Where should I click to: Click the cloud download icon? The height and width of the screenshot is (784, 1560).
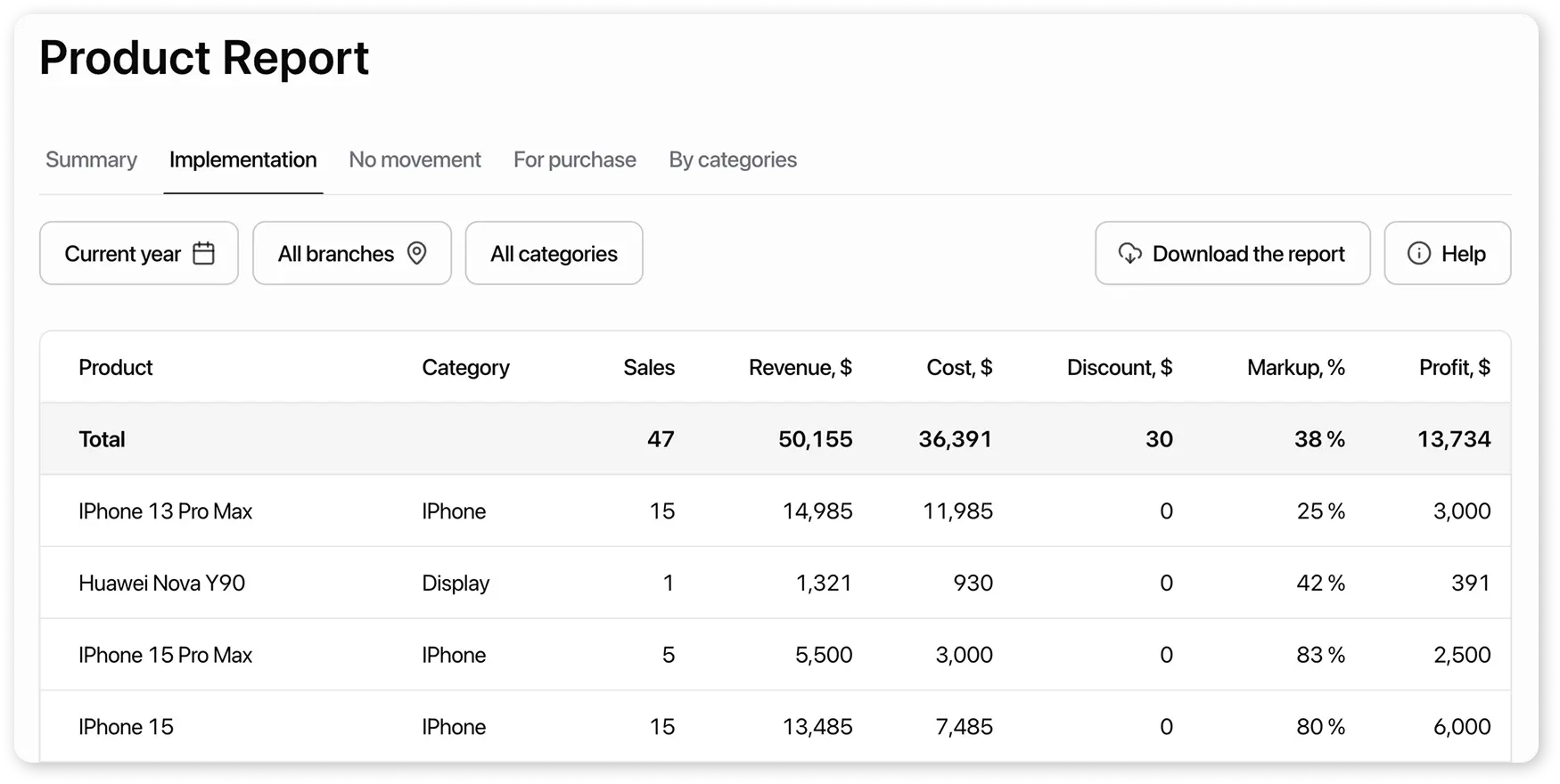coord(1129,253)
